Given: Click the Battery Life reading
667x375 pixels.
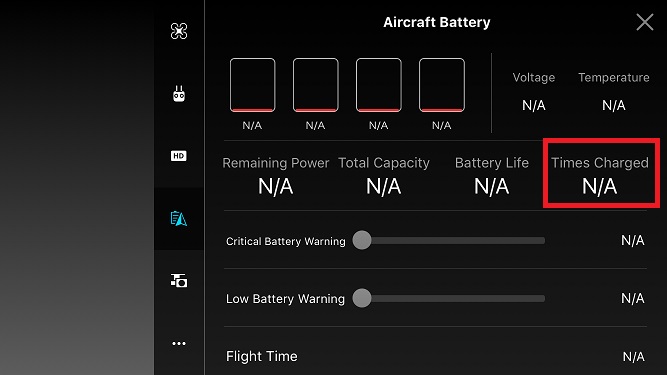Looking at the screenshot, I should click(x=491, y=186).
